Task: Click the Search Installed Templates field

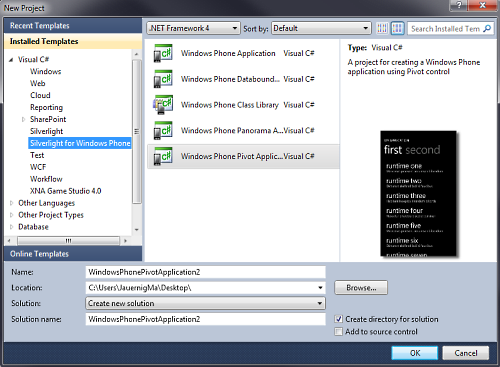Action: [446, 29]
